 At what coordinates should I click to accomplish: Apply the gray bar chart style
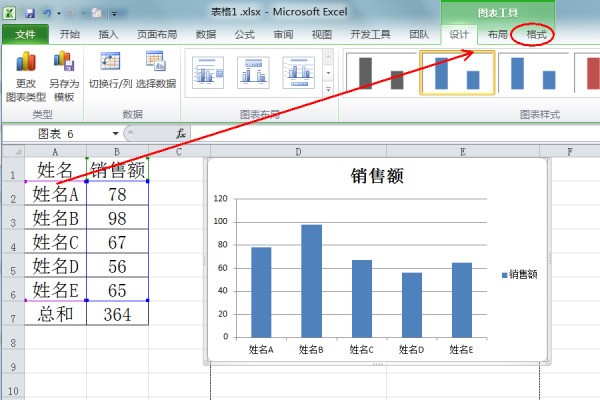(381, 73)
